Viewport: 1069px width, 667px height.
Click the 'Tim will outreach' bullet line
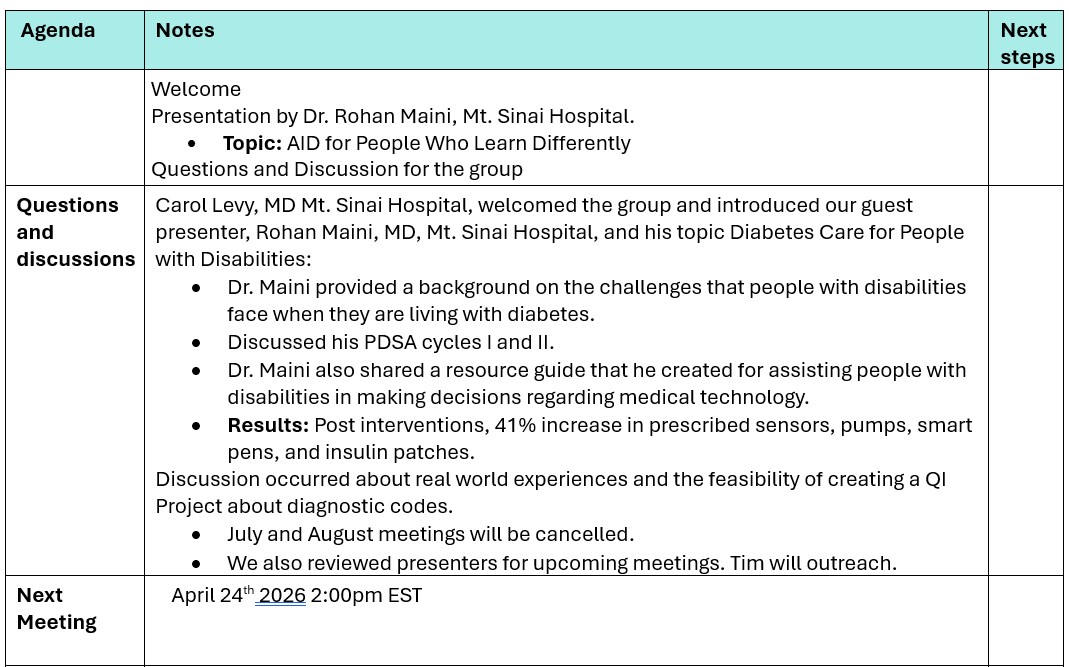(560, 562)
